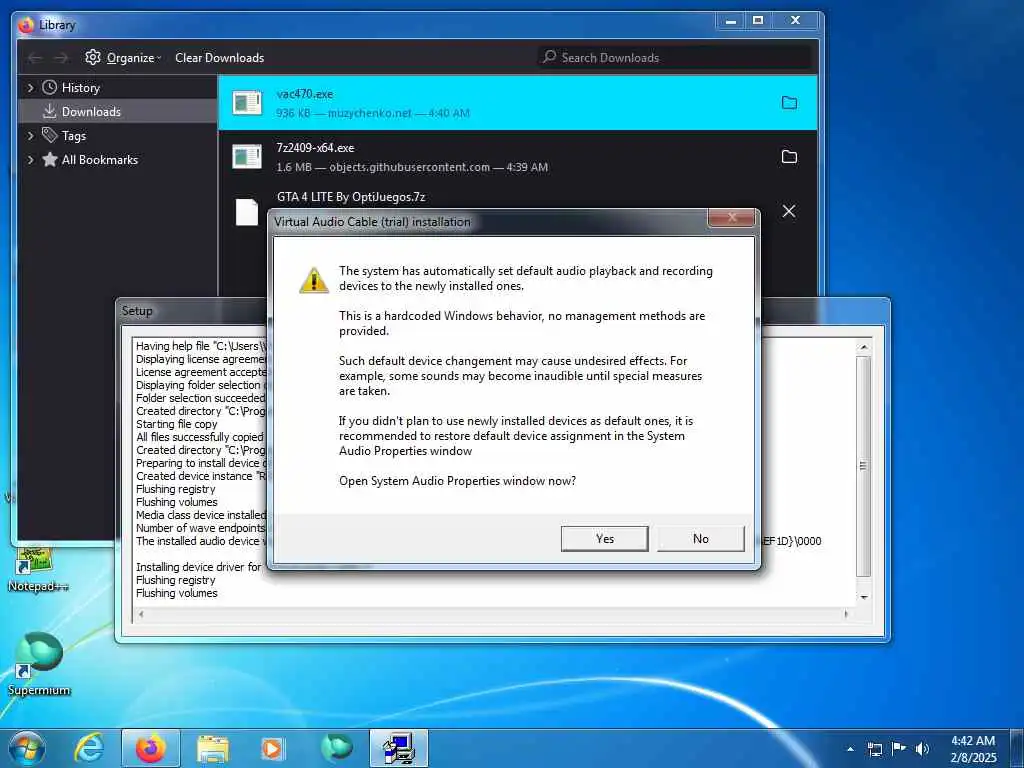Click the 'Starting file copy' log line

tap(176, 424)
